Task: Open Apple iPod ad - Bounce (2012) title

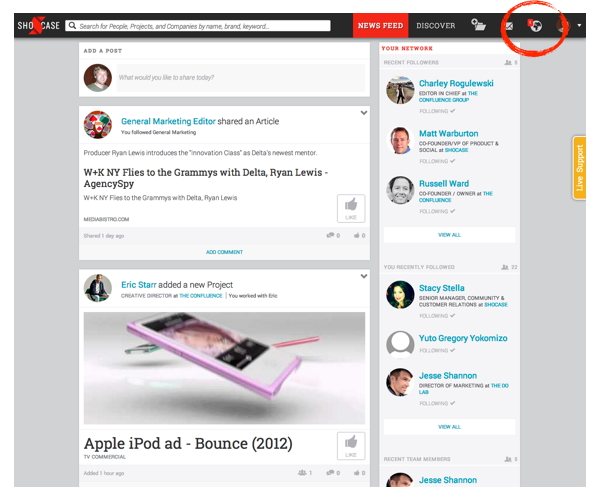Action: point(188,444)
